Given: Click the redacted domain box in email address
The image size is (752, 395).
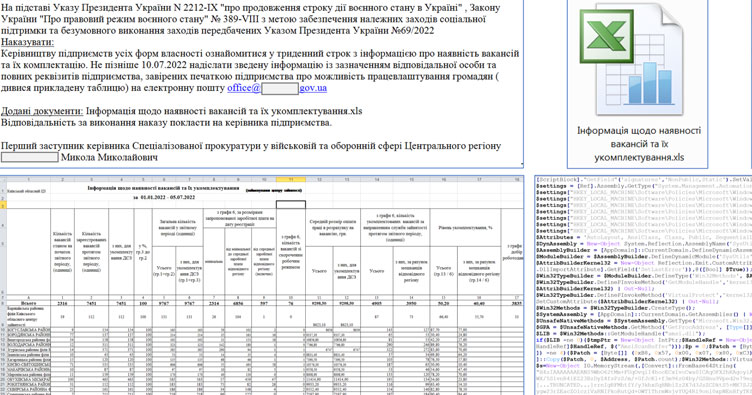Looking at the screenshot, I should coord(280,88).
